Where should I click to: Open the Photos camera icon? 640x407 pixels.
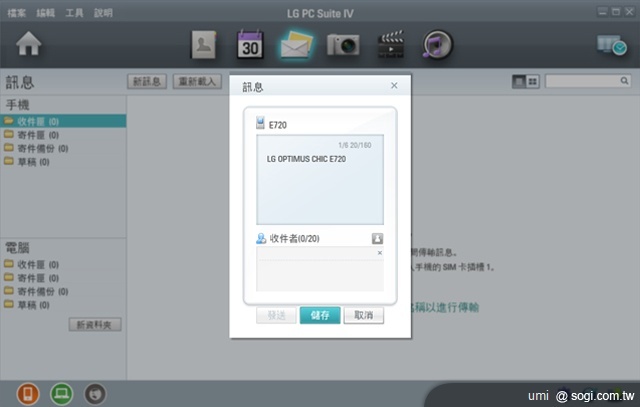tap(343, 44)
